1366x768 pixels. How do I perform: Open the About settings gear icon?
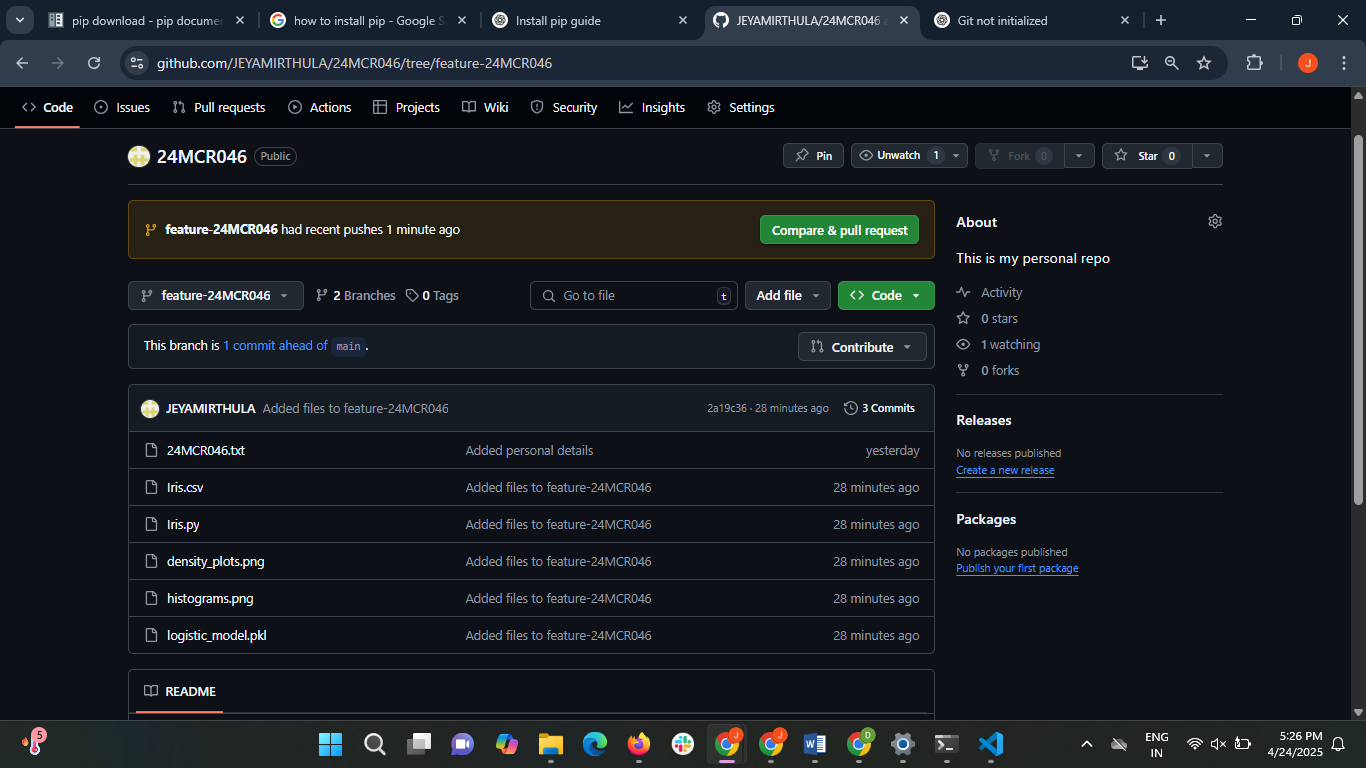[1215, 221]
